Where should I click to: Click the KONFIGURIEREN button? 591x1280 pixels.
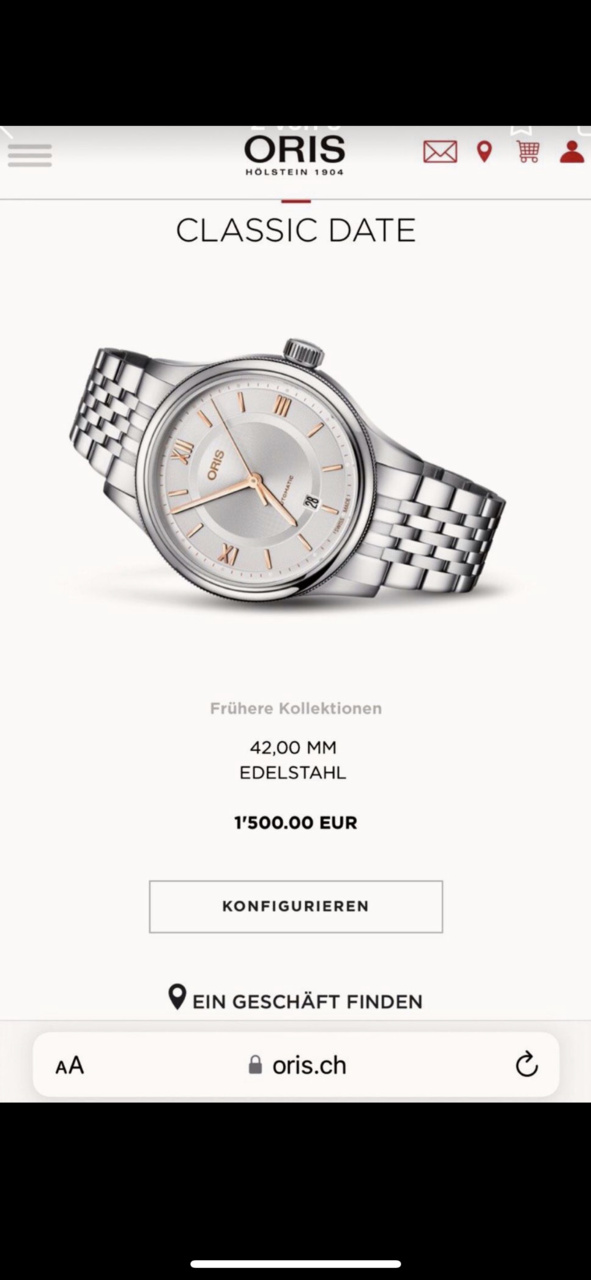click(296, 906)
